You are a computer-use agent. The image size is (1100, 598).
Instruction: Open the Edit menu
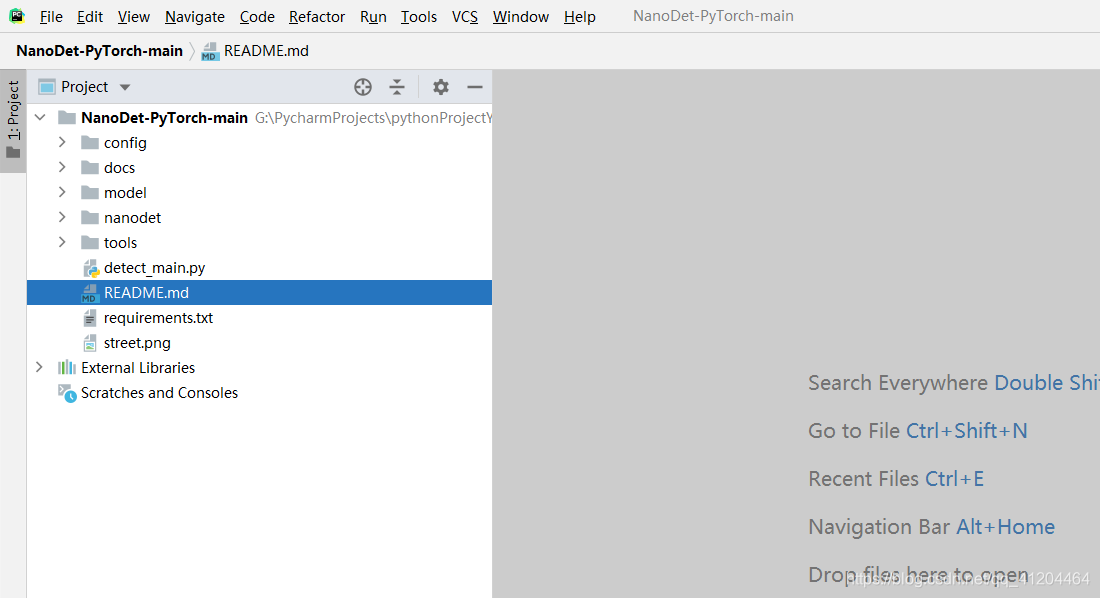click(90, 17)
